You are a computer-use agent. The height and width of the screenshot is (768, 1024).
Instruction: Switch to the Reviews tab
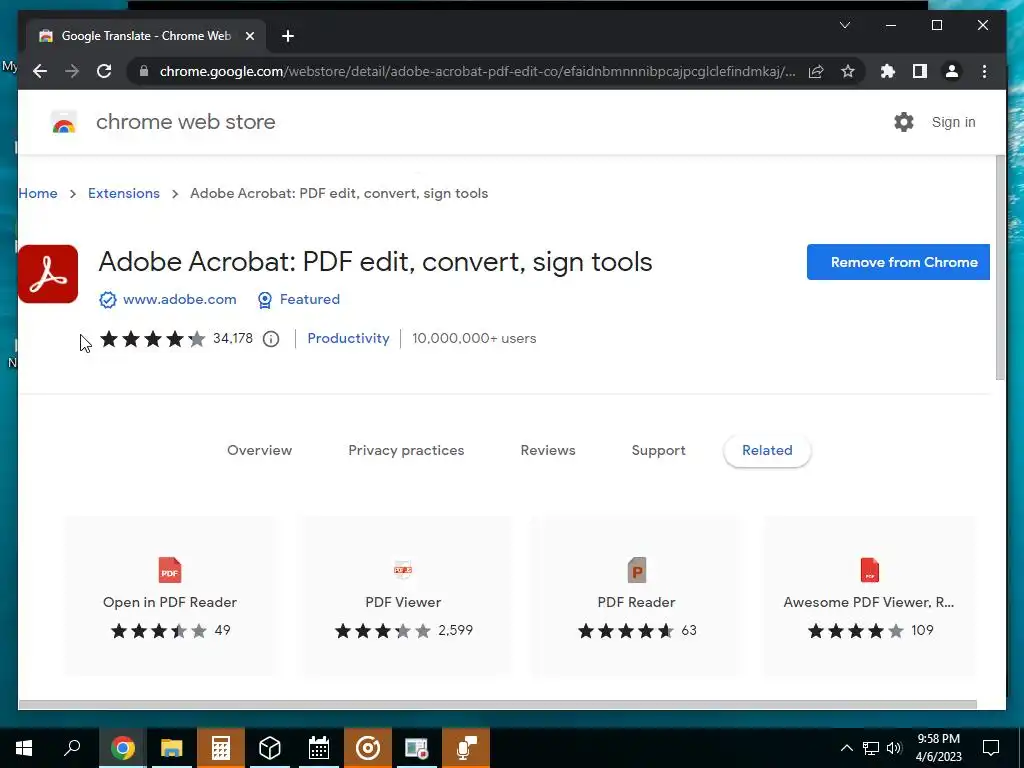(x=548, y=450)
